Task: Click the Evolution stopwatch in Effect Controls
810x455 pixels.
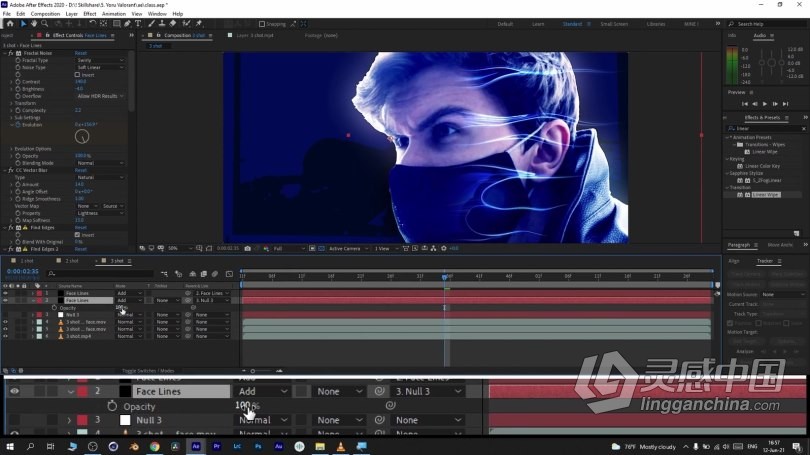Action: pyautogui.click(x=18, y=125)
